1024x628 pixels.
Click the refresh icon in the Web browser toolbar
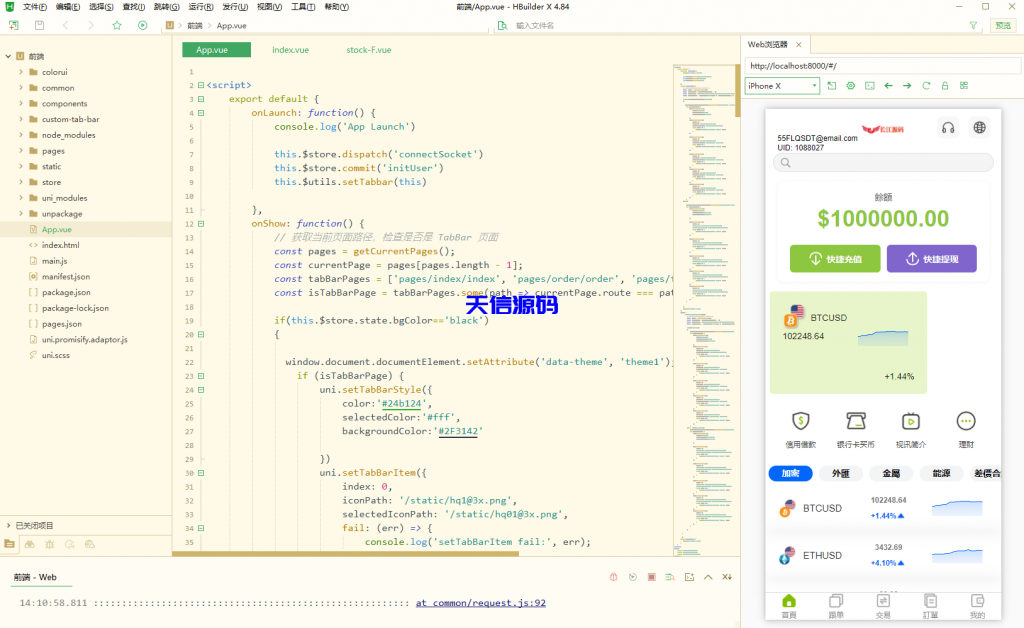pos(926,86)
